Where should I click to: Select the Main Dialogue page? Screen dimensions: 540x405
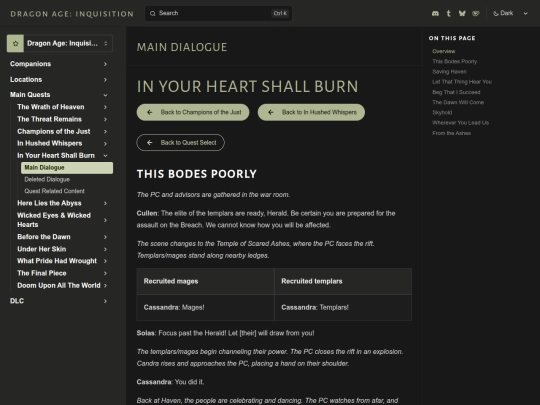click(x=67, y=168)
